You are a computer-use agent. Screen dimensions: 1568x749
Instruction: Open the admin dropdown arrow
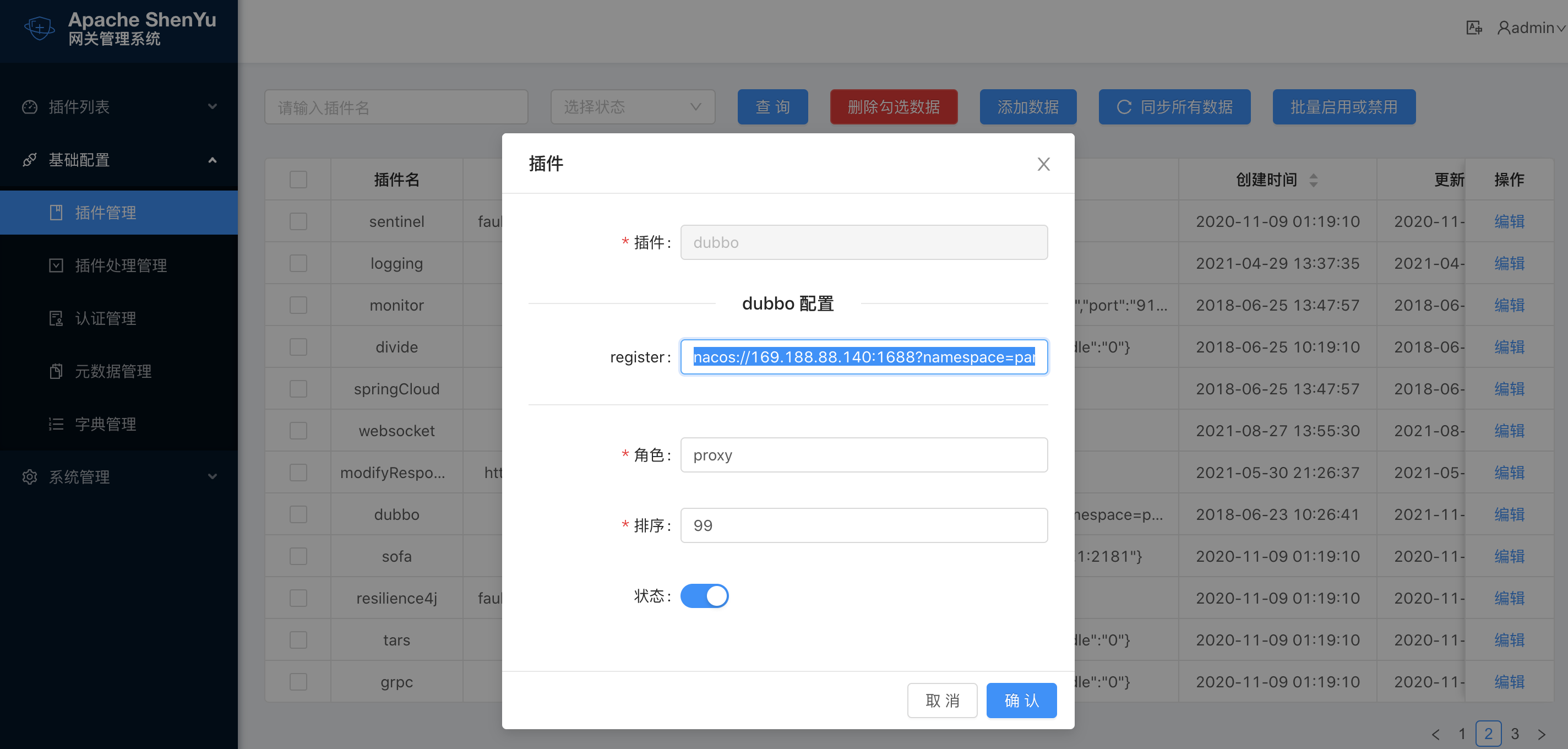point(1561,29)
